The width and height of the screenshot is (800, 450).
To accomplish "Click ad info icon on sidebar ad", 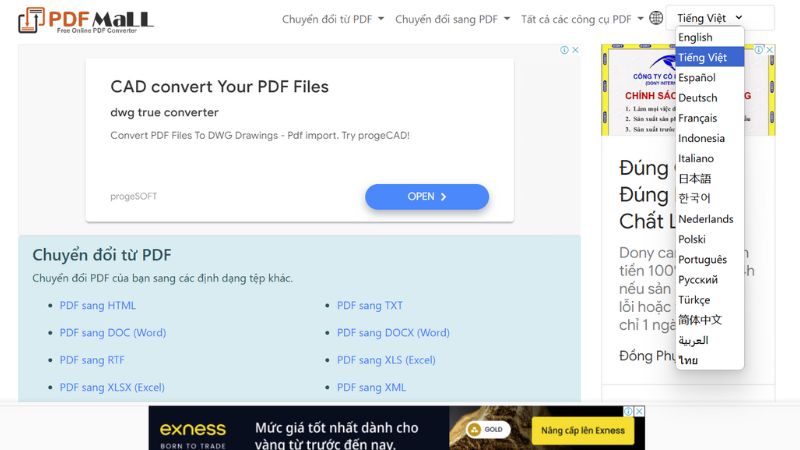I will pos(759,49).
